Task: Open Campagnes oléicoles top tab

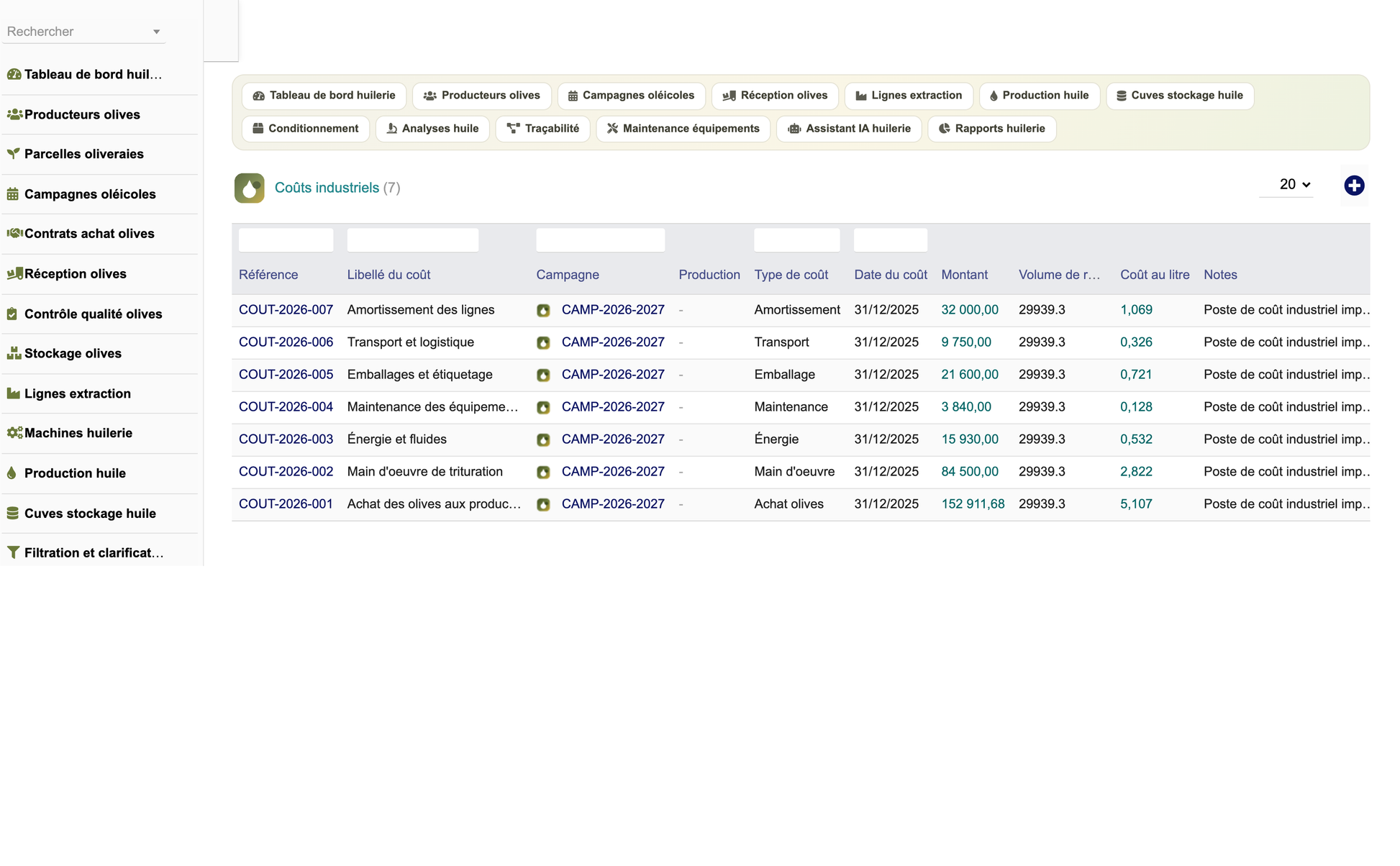Action: pos(631,96)
